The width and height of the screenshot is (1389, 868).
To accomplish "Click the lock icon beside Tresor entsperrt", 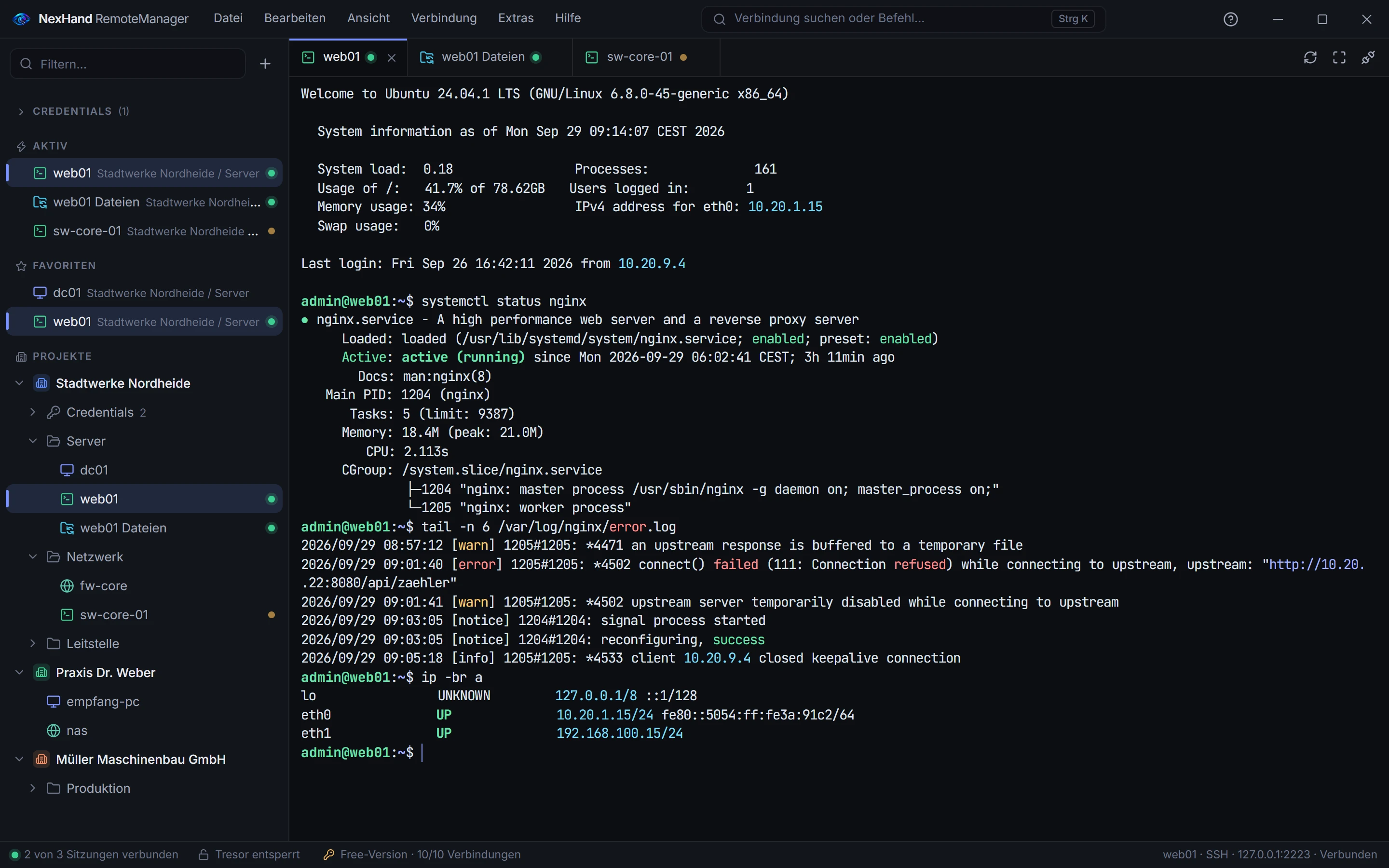I will (203, 855).
